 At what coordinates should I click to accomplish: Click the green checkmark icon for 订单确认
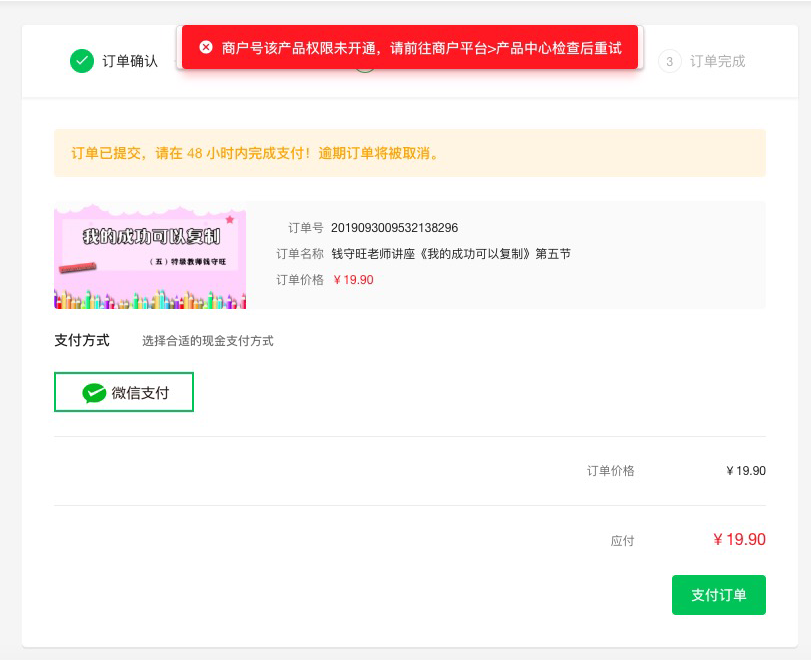(x=82, y=61)
